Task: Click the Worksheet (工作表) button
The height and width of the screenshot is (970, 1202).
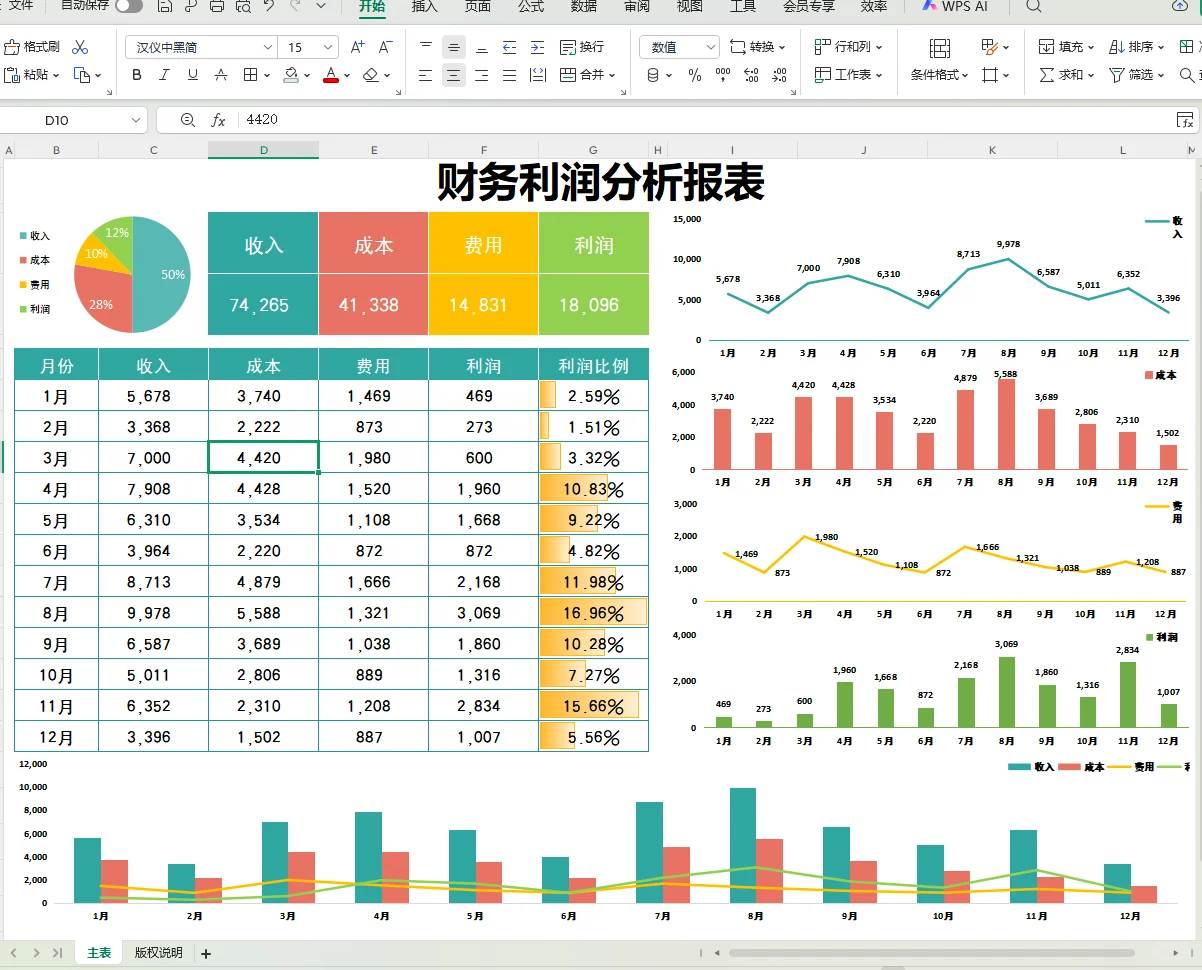Action: point(848,75)
